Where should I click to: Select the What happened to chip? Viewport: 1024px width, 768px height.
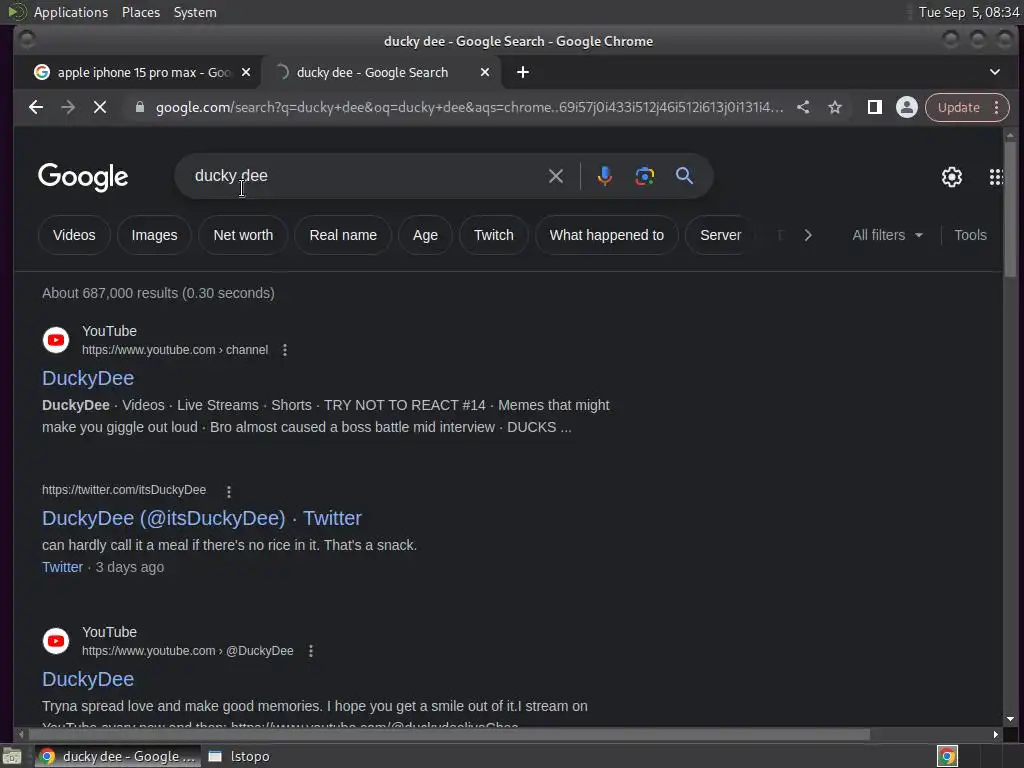606,235
